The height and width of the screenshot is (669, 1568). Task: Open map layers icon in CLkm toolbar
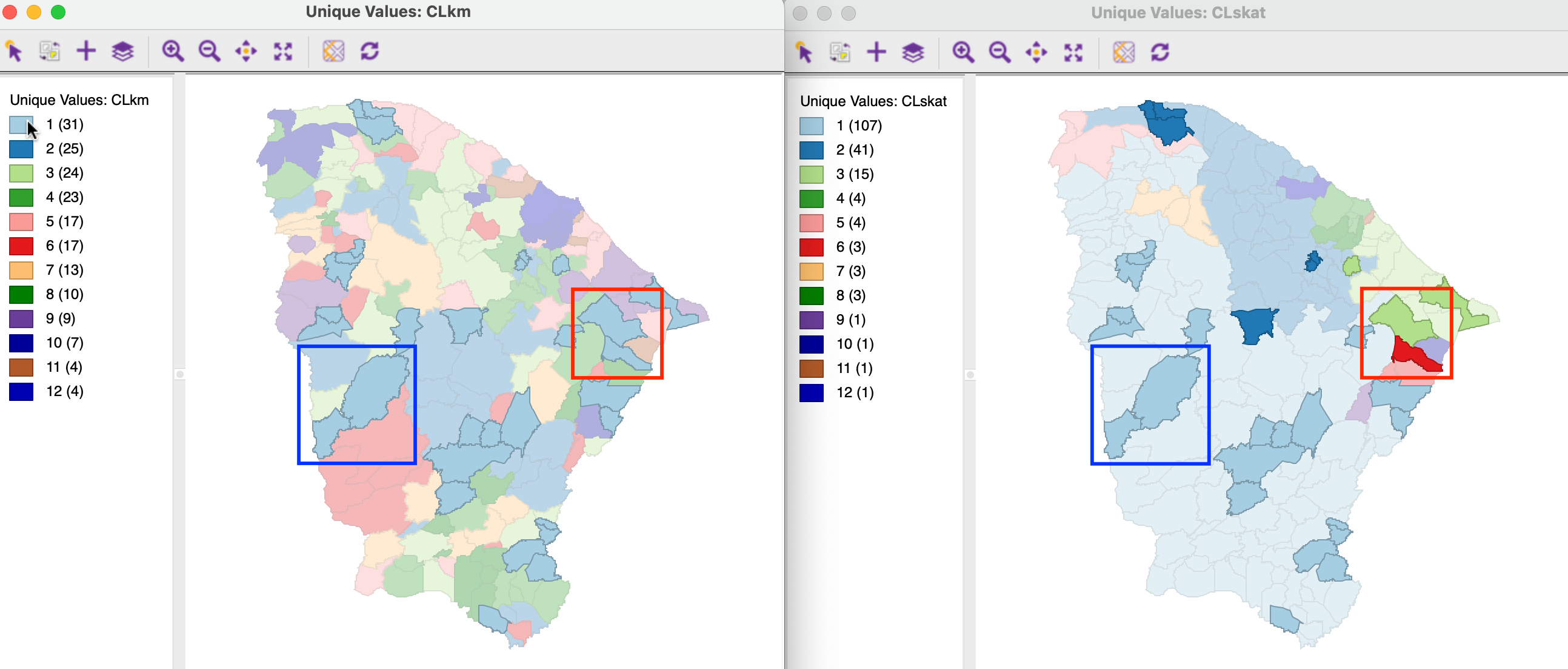coord(122,51)
